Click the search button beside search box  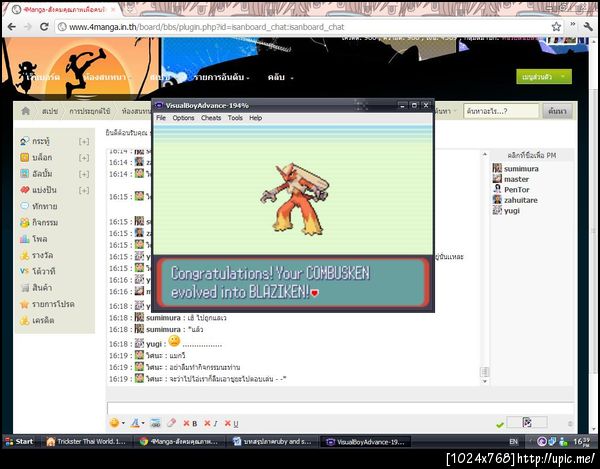(x=557, y=111)
